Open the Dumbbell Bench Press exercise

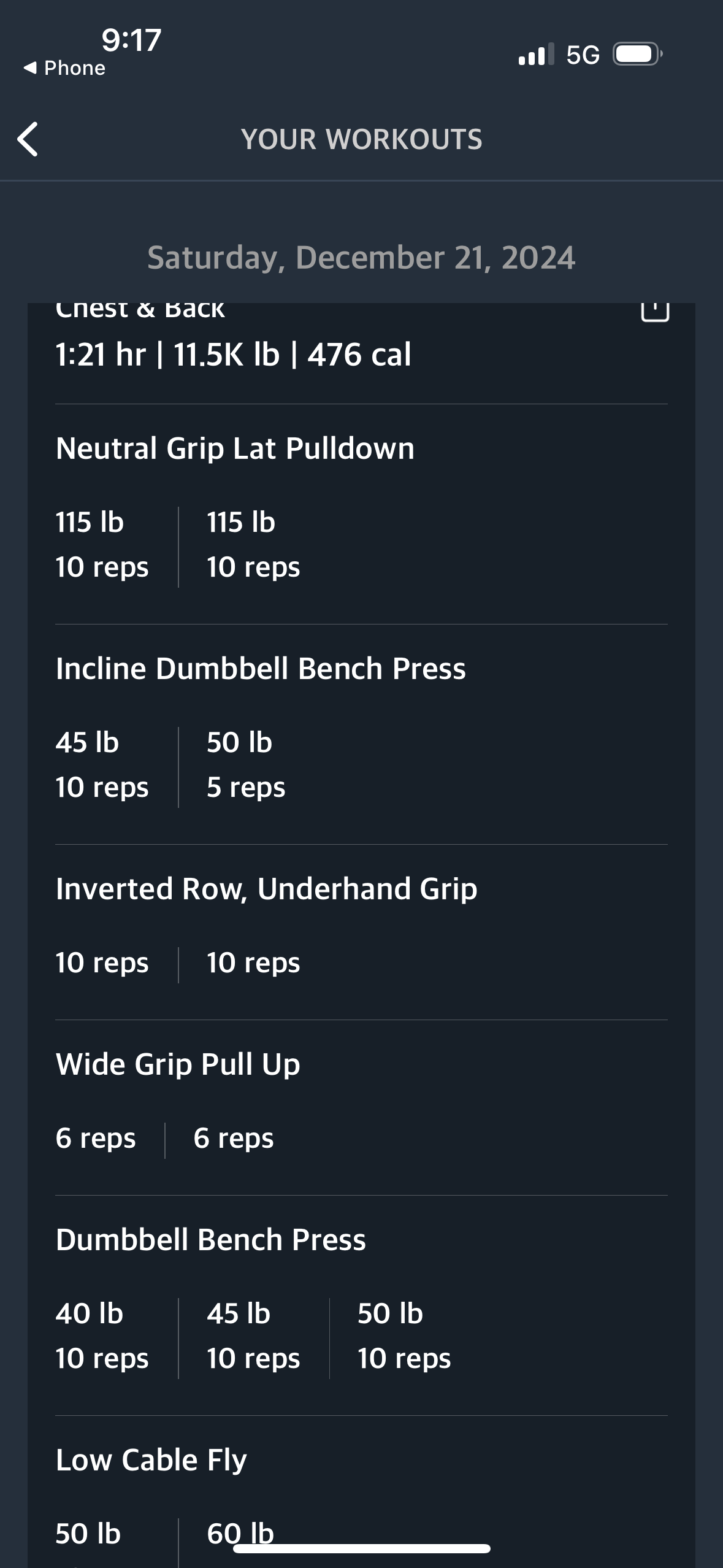tap(210, 1240)
